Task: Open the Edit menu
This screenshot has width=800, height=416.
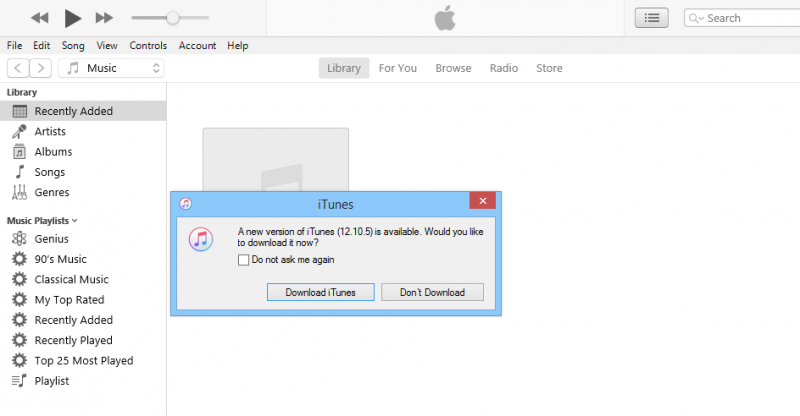Action: (41, 45)
